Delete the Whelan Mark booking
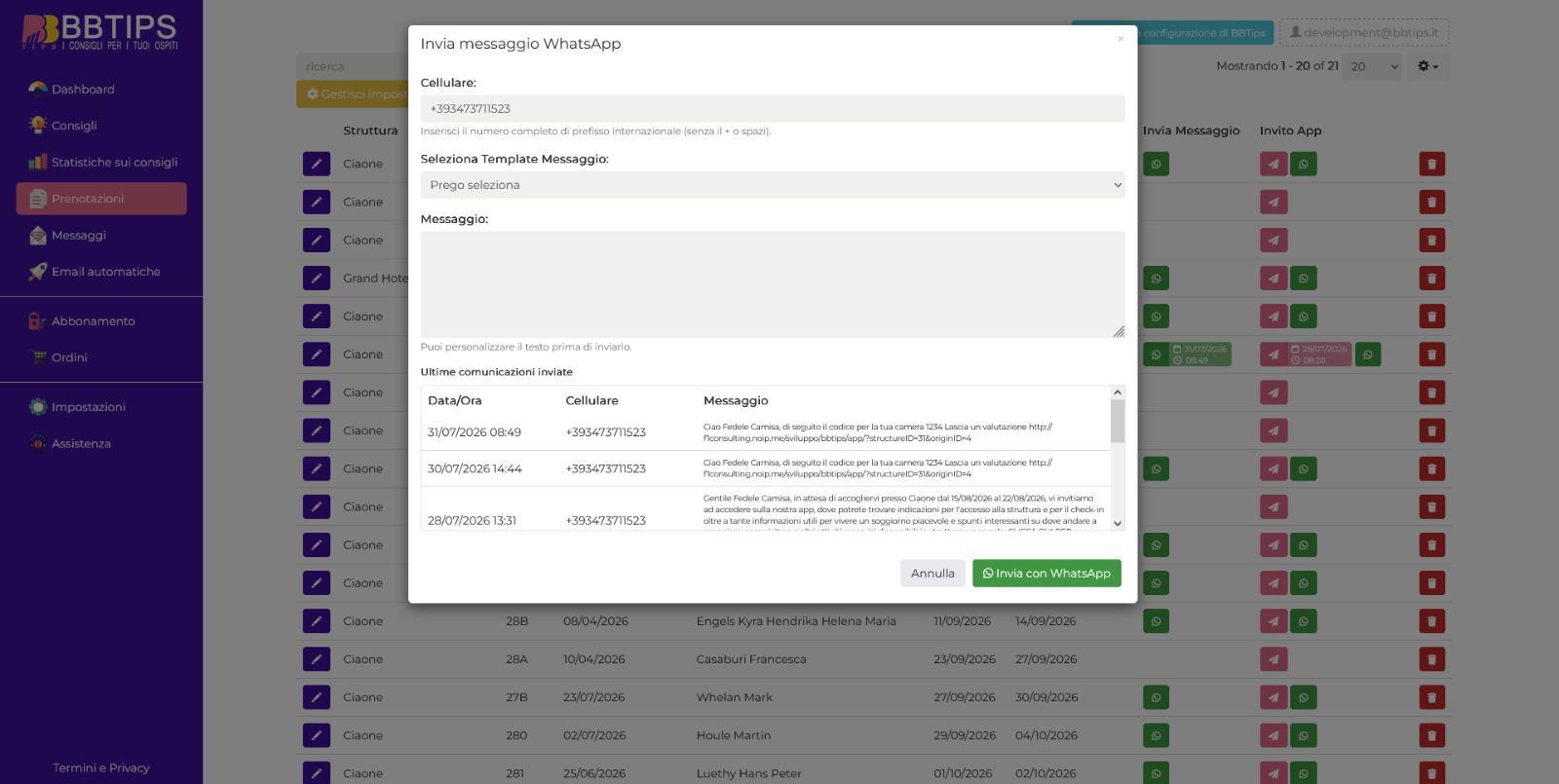Screen dimensions: 1559x784 point(1432,697)
